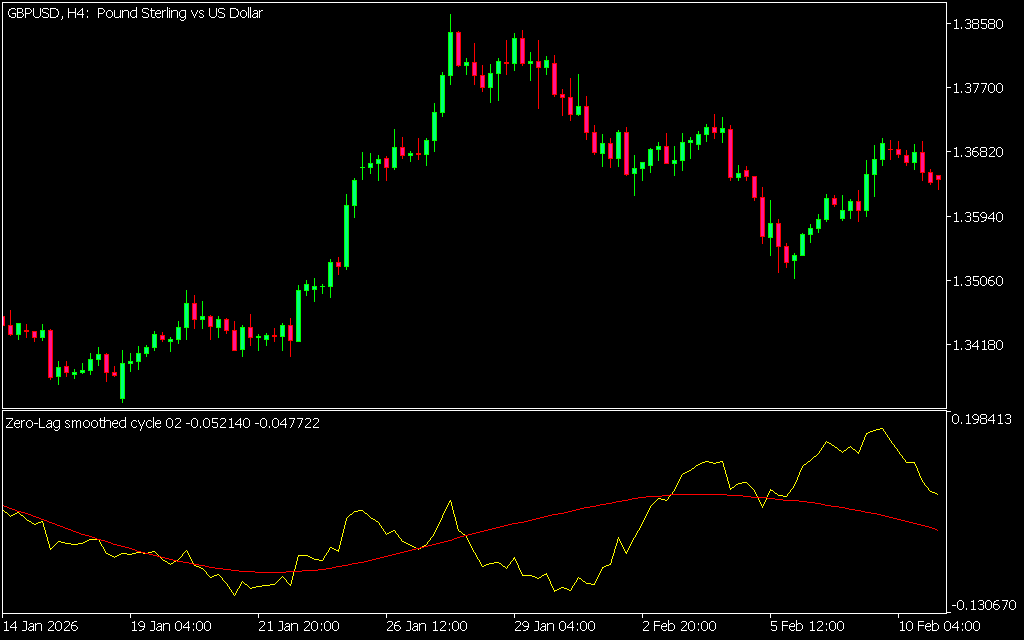Select the 5 Feb 12:00 time label

[x=808, y=627]
